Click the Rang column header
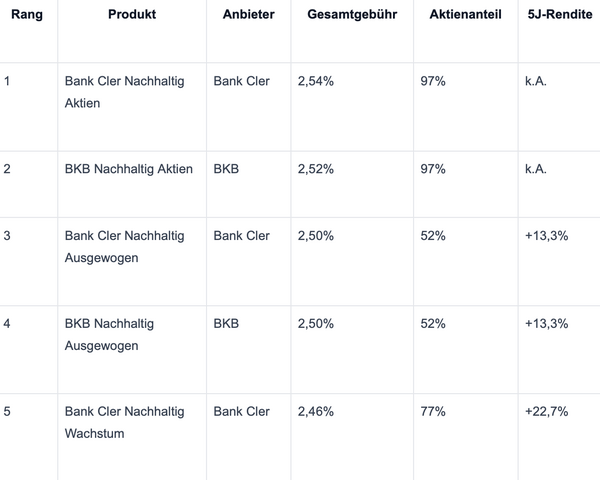Viewport: 600px width, 480px height. point(27,15)
